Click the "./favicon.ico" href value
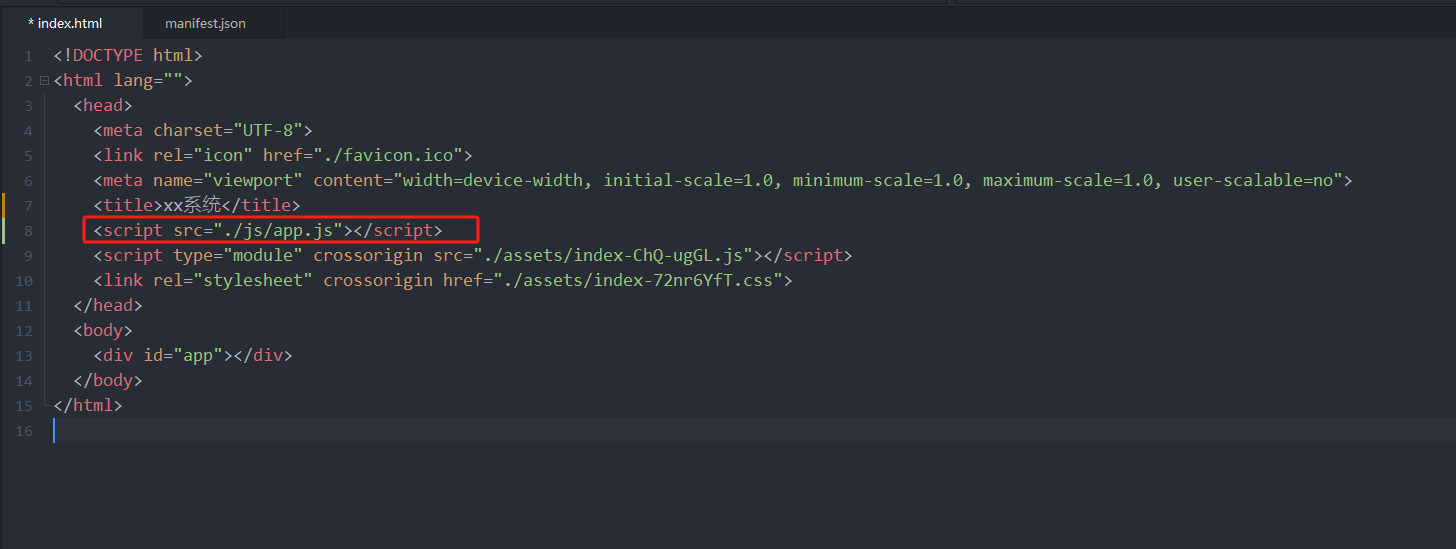1456x549 pixels. point(388,155)
